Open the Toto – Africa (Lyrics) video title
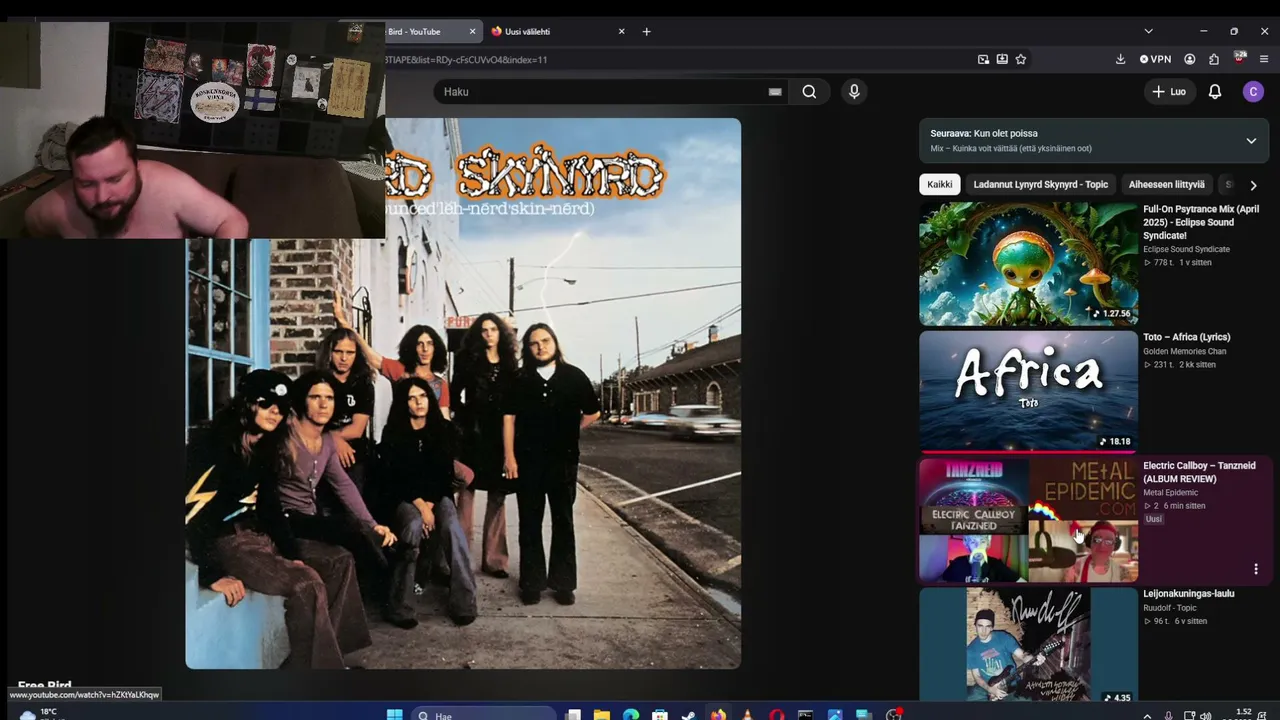The width and height of the screenshot is (1280, 720). (1187, 337)
